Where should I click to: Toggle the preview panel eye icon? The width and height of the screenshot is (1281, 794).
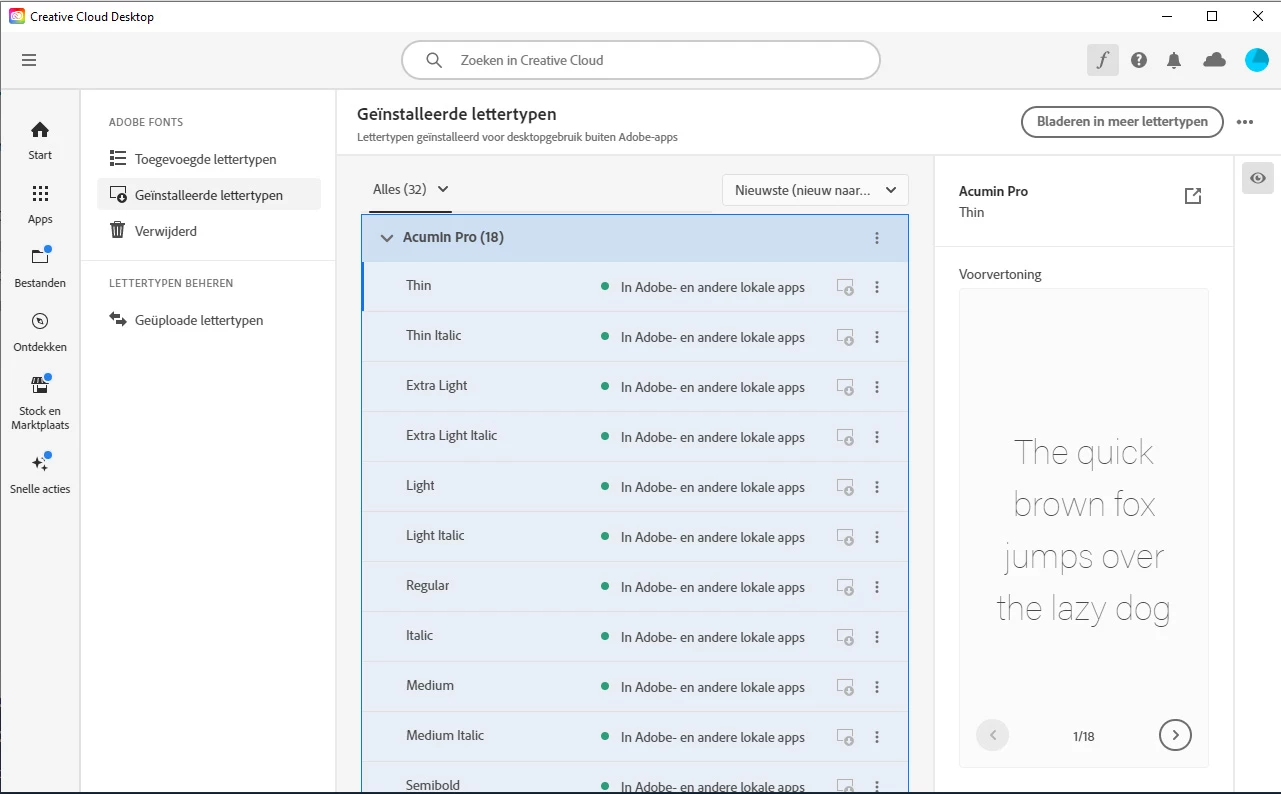point(1258,178)
